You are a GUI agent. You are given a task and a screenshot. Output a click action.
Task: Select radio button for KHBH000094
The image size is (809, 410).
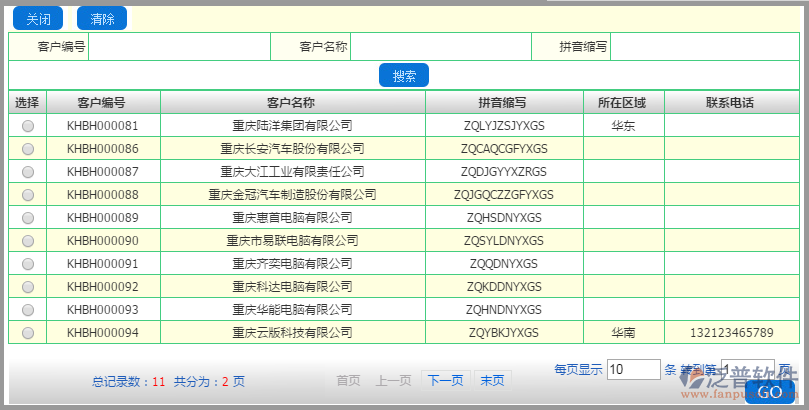click(28, 333)
